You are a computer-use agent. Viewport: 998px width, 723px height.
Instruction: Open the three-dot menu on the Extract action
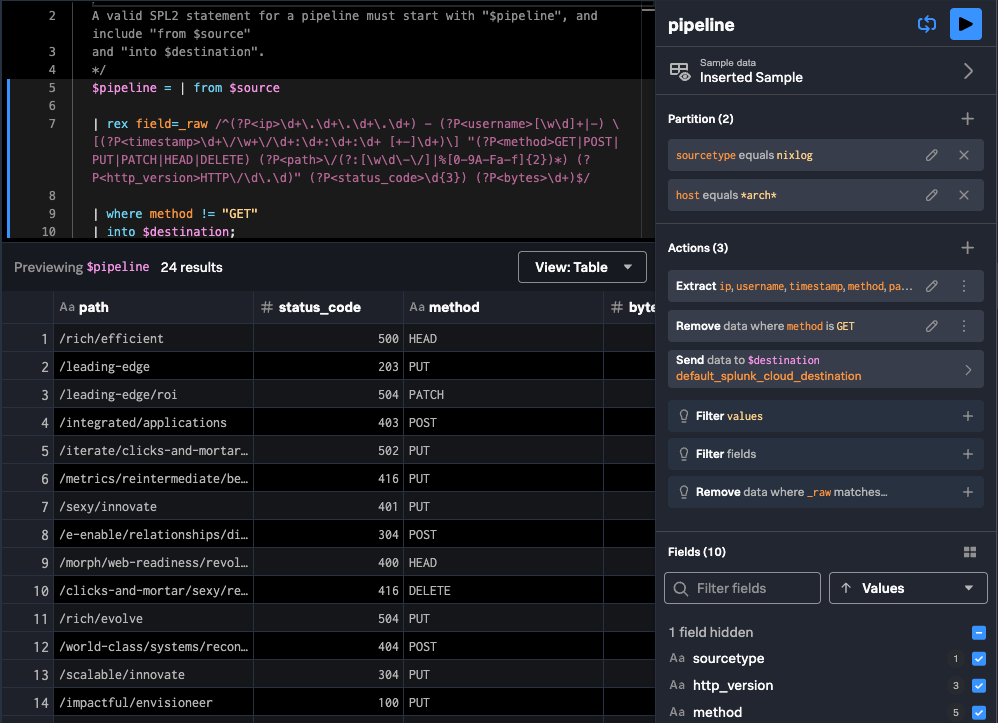964,286
